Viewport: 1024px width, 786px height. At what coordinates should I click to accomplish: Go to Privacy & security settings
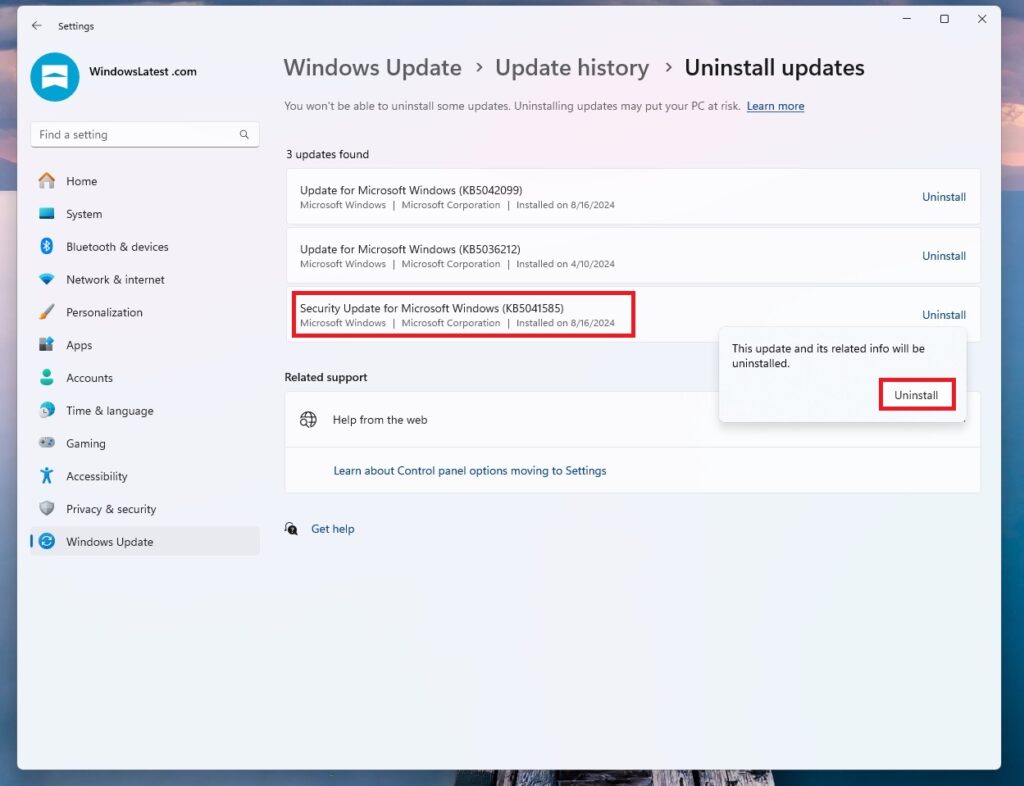pyautogui.click(x=110, y=508)
